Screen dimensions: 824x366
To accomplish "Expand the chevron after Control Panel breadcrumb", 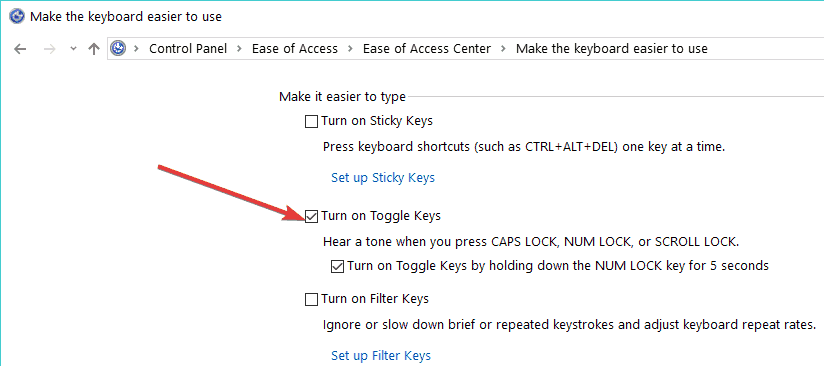I will click(x=240, y=49).
